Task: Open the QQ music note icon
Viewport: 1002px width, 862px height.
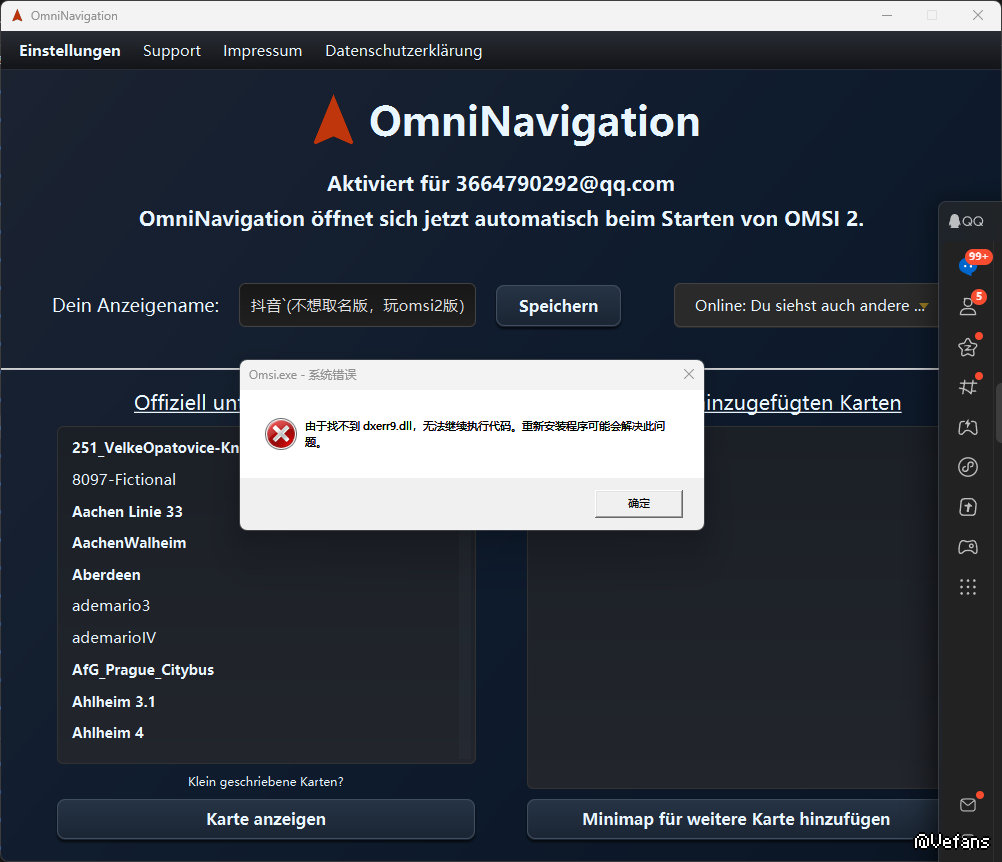Action: coord(968,467)
